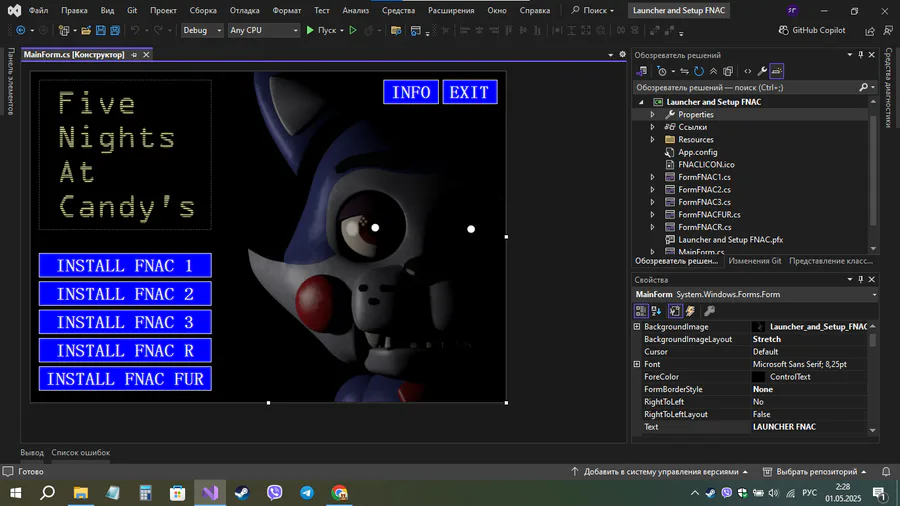
Task: Select FormFNAC3.cs in Solution Explorer
Action: 704,202
